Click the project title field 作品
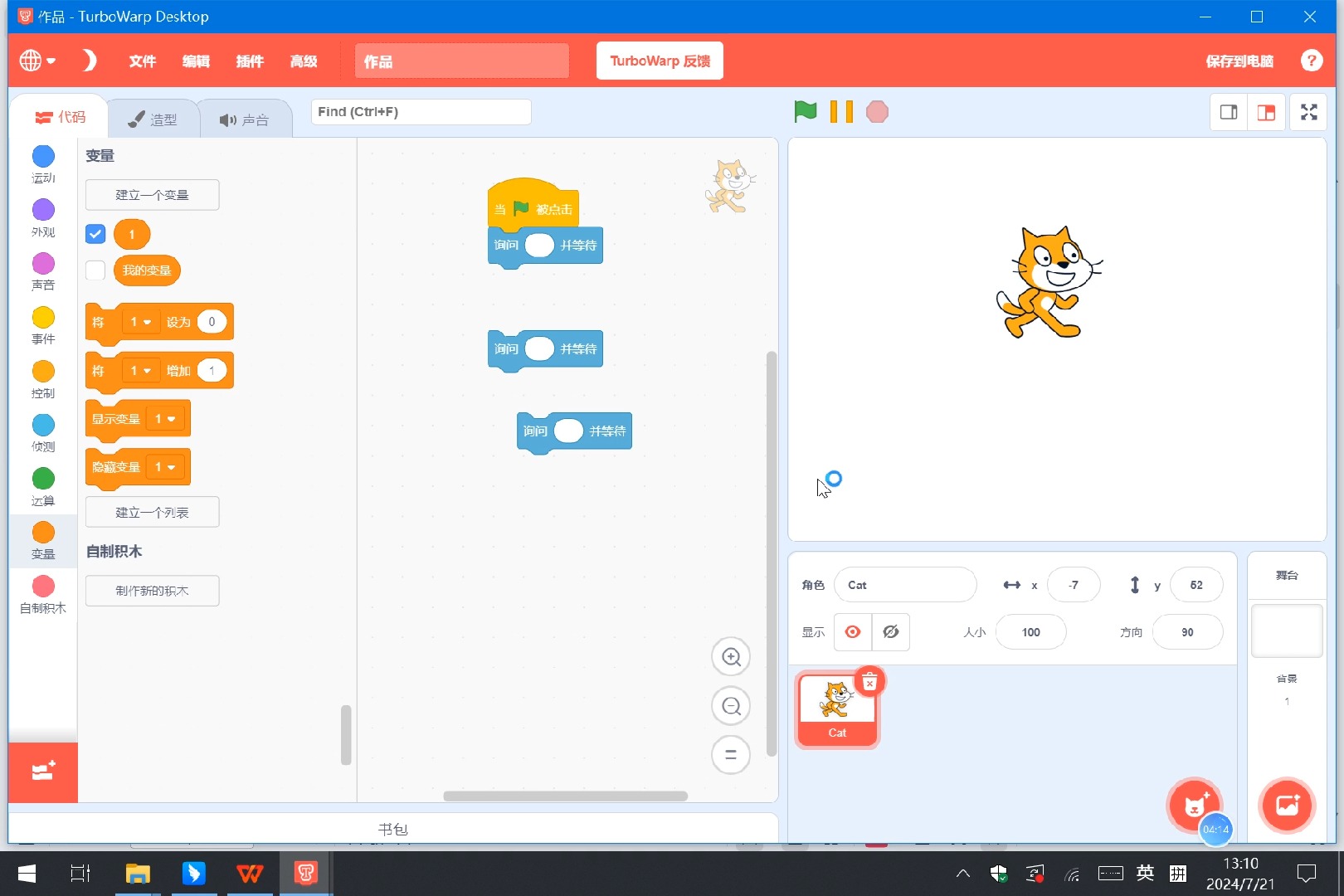 462,61
